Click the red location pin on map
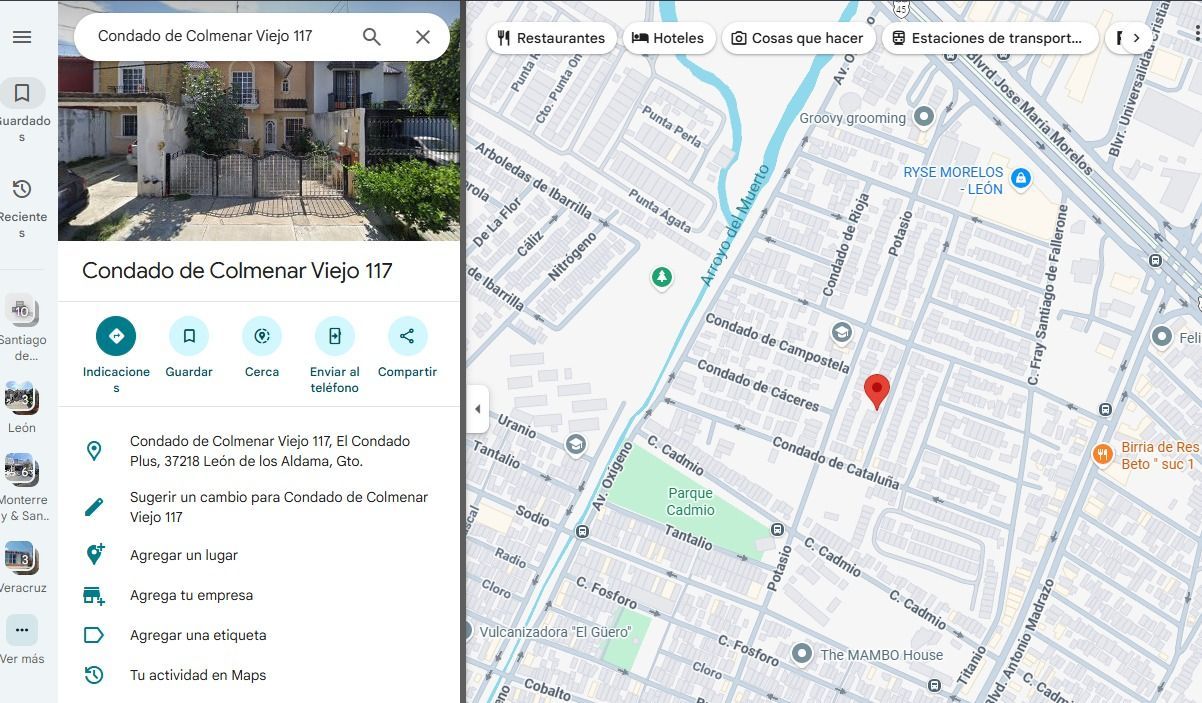1202x703 pixels. 876,392
